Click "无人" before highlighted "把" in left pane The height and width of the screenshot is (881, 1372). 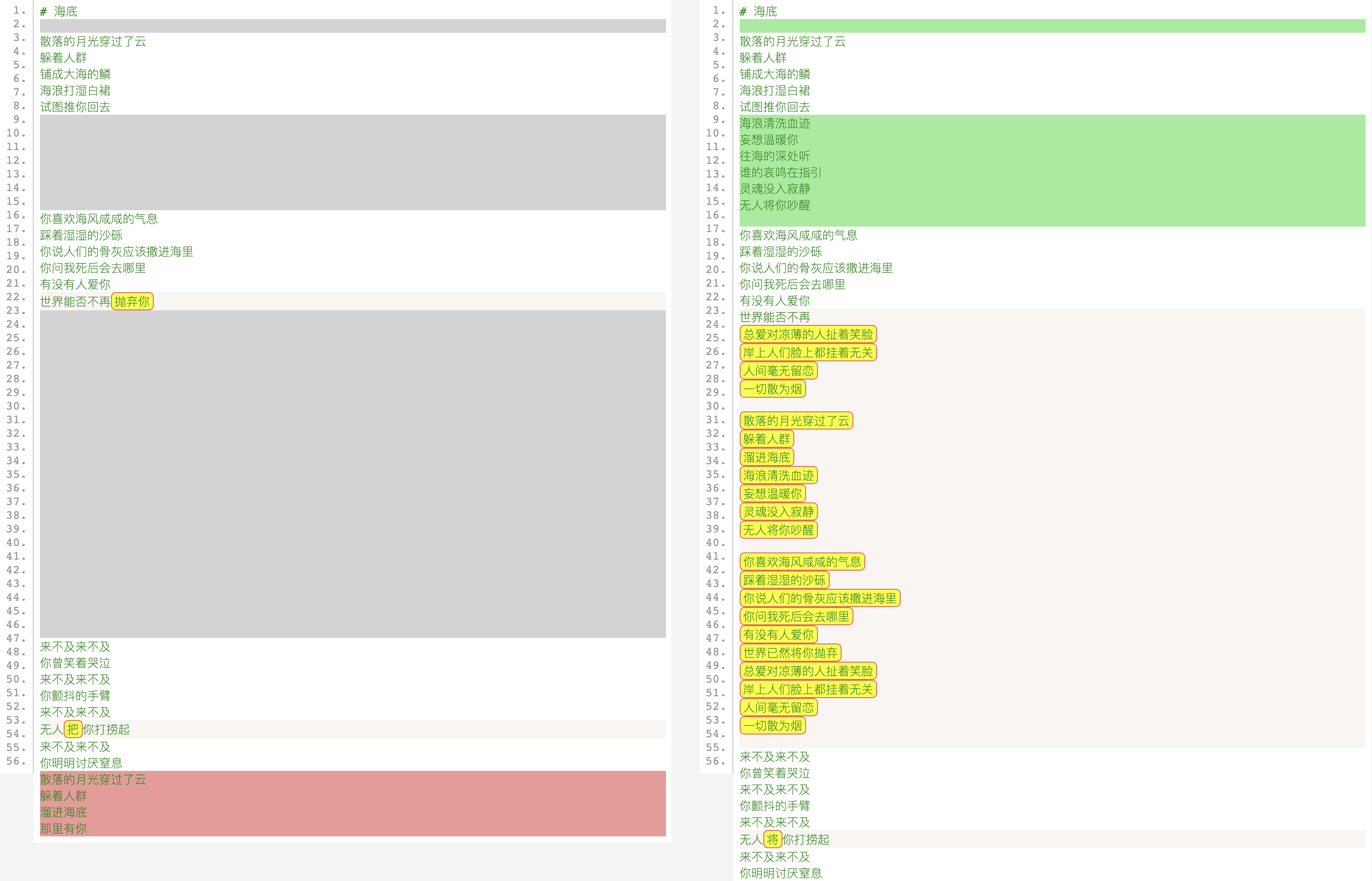pos(51,729)
